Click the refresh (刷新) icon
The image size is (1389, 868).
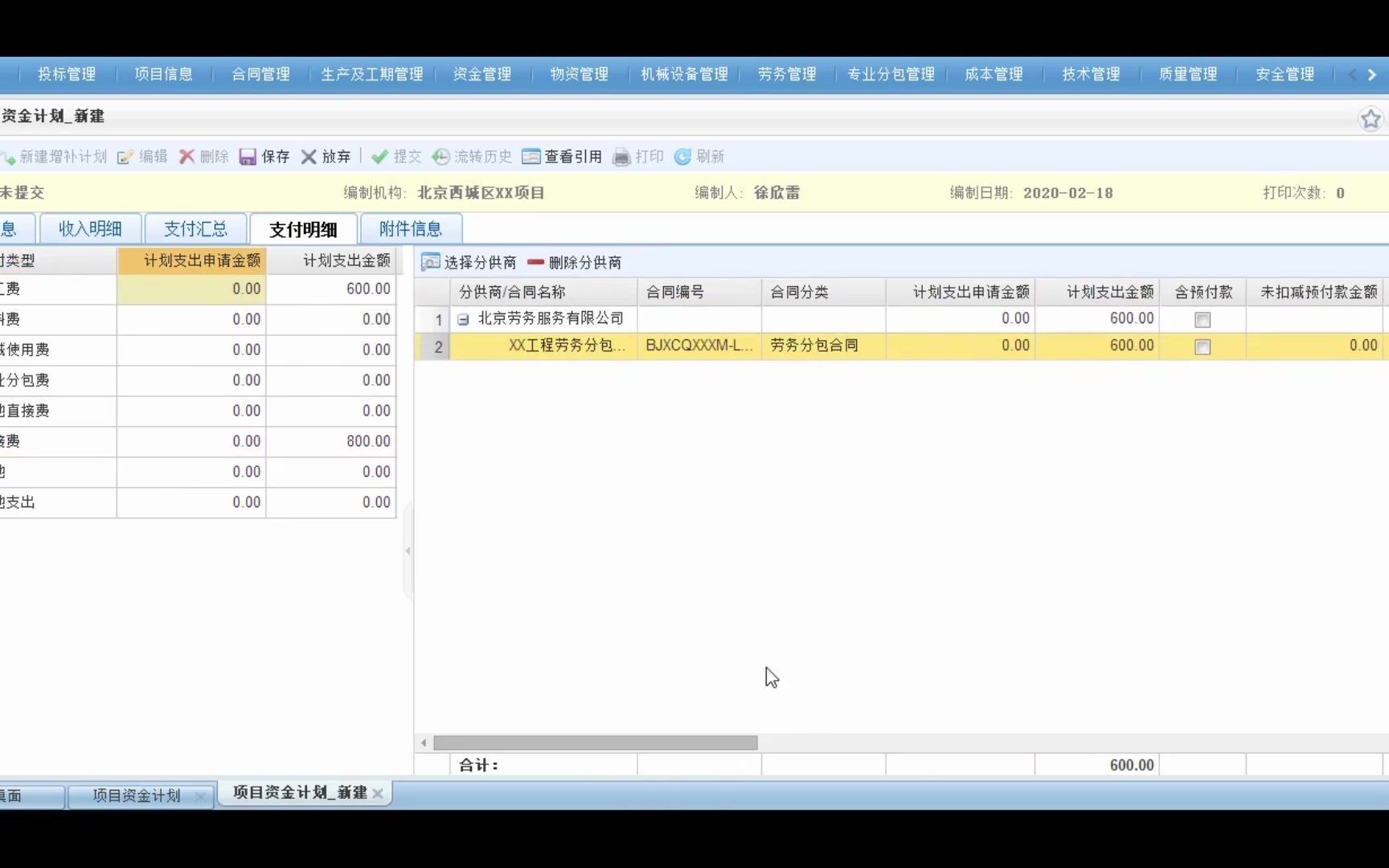(x=682, y=157)
